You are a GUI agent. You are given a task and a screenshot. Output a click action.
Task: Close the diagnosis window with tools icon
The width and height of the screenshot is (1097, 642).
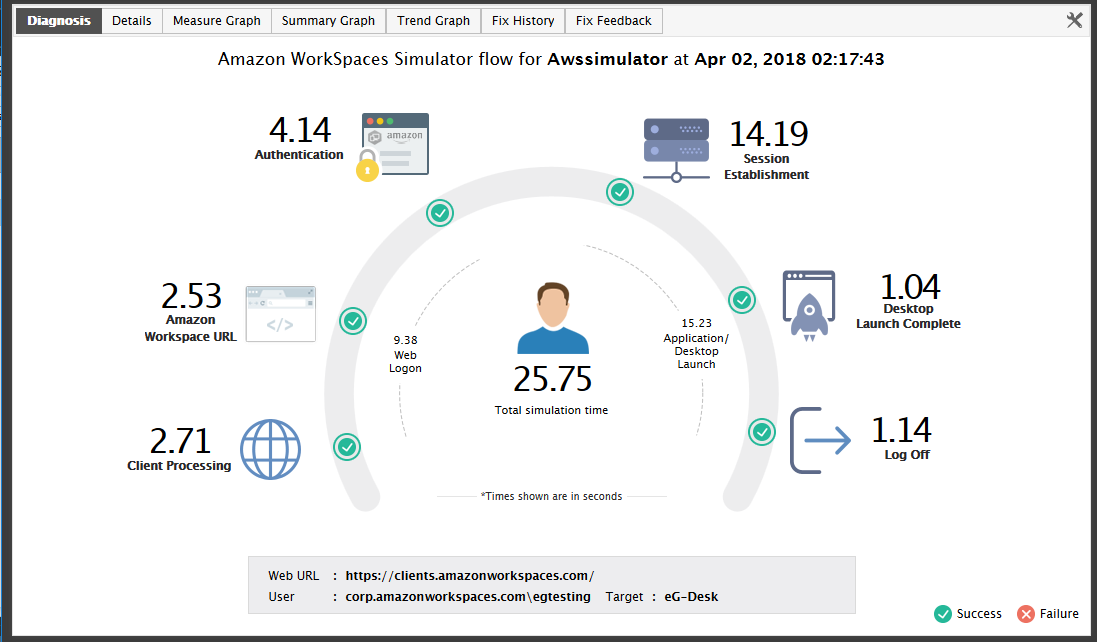coord(1075,20)
